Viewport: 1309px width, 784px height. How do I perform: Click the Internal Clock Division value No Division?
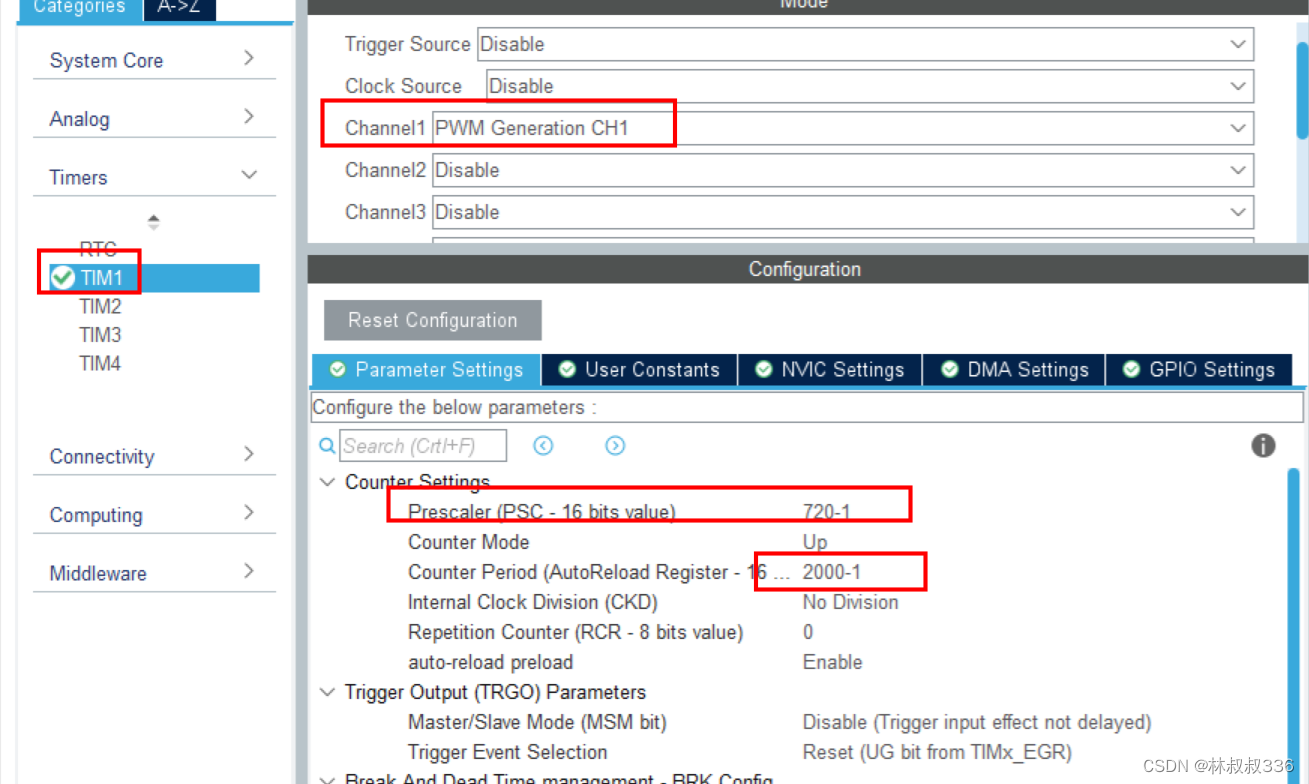click(x=851, y=602)
